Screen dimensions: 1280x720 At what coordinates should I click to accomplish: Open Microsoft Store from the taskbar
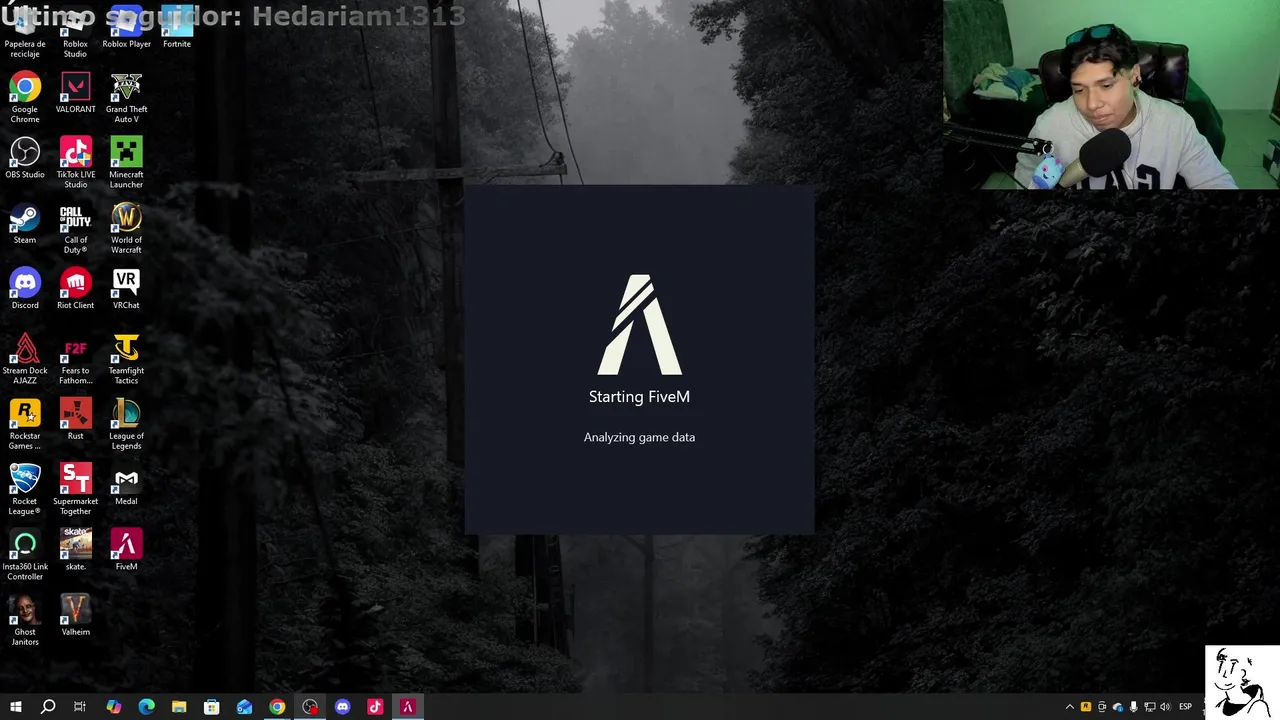click(212, 707)
